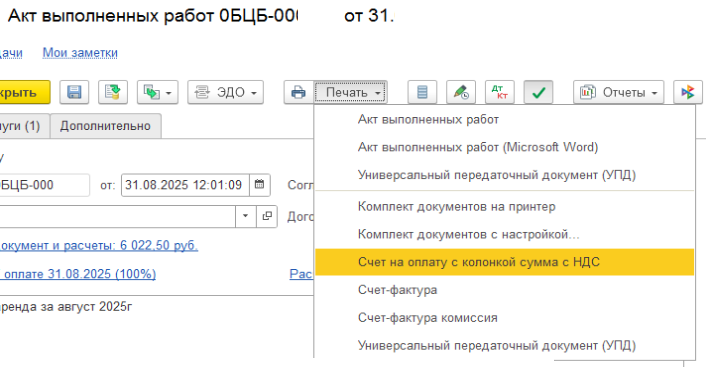Click the date field 31.08.2025 12:01:09
Screen dimensions: 706x377
coord(185,185)
